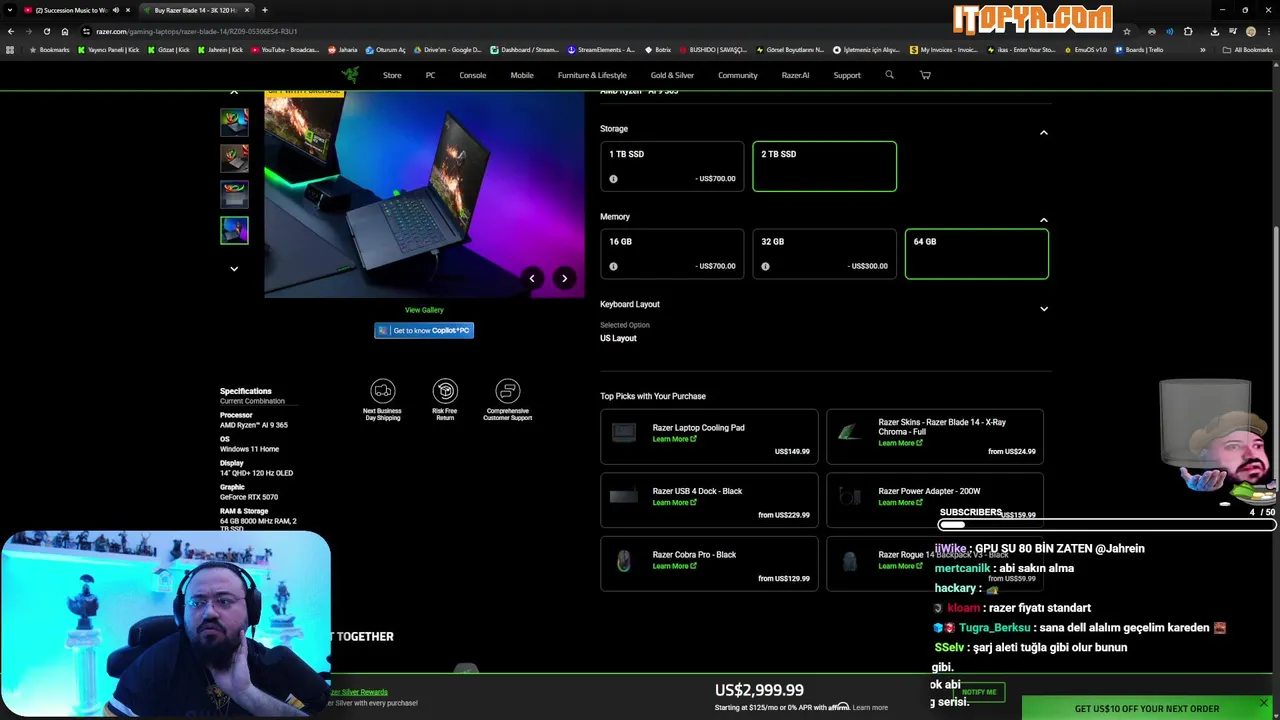1280x720 pixels.
Task: Open the browser home button
Action: (65, 31)
